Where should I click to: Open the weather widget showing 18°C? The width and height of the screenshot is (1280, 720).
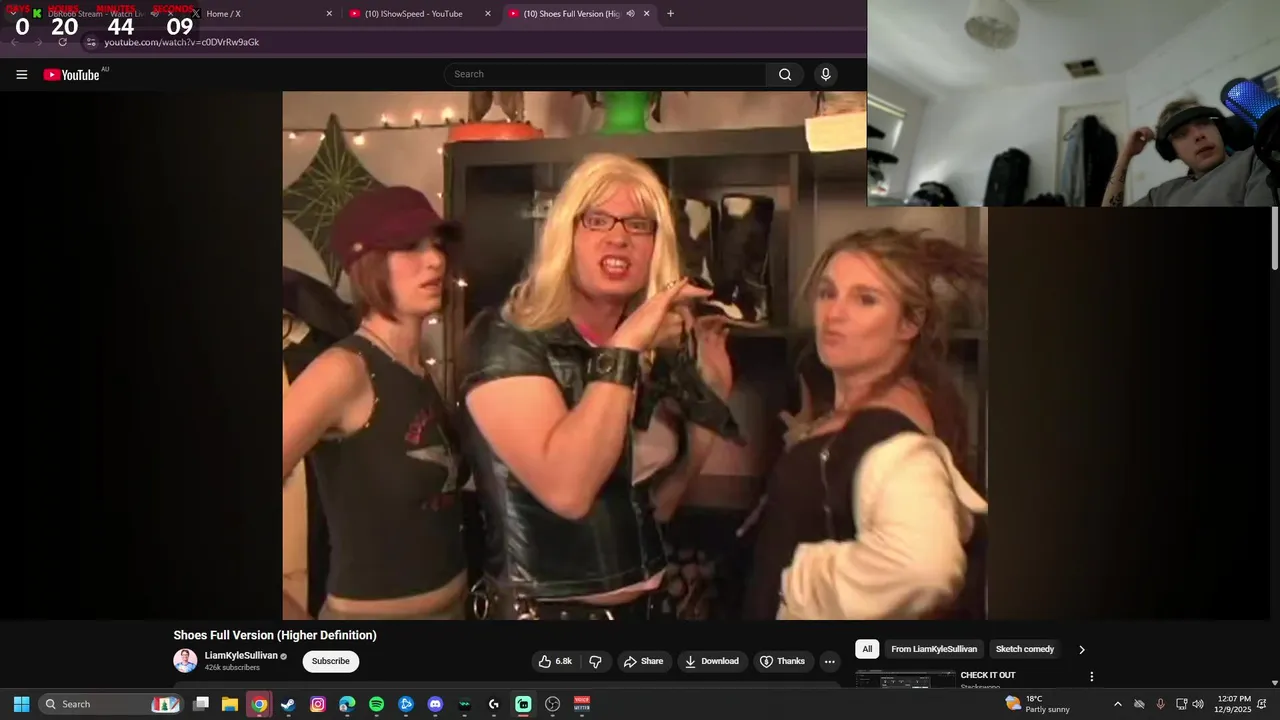tap(1038, 704)
